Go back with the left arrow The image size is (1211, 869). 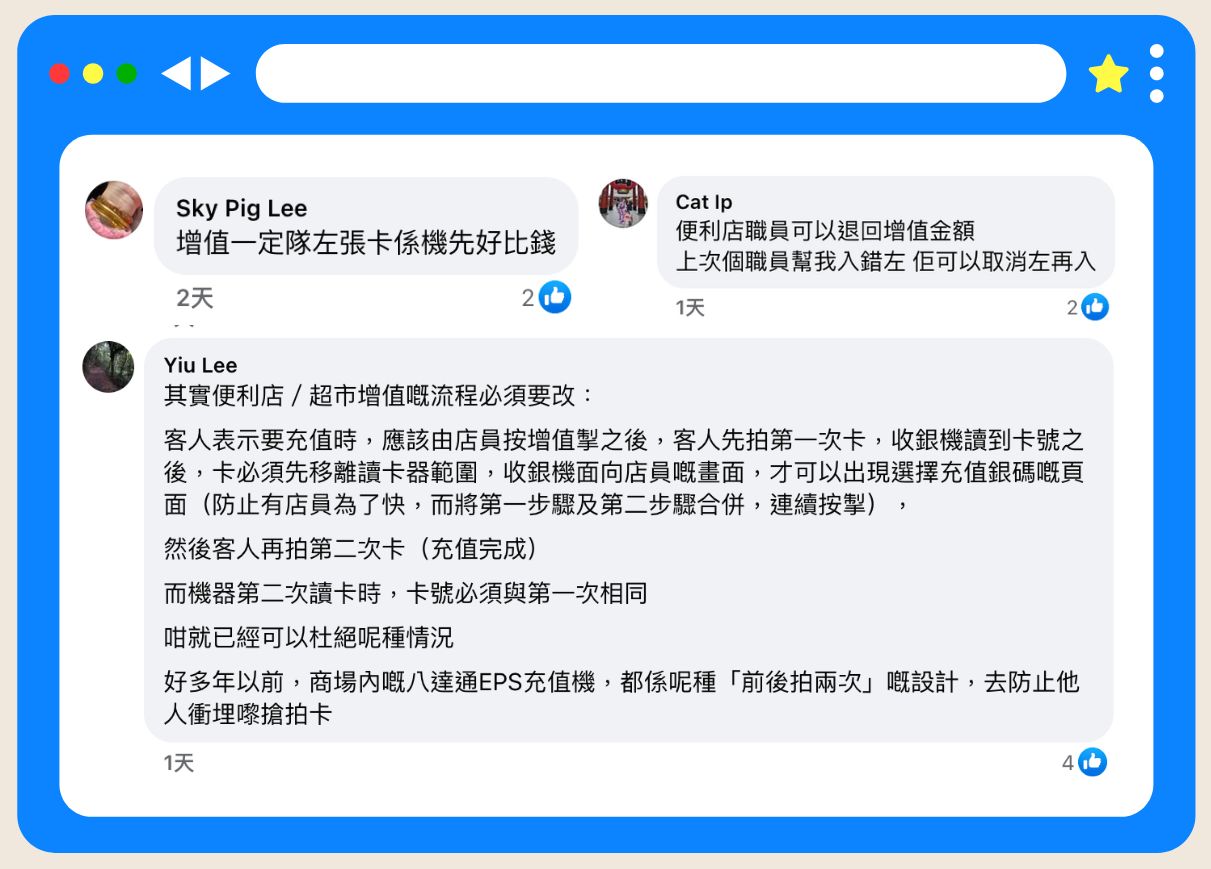pos(176,73)
